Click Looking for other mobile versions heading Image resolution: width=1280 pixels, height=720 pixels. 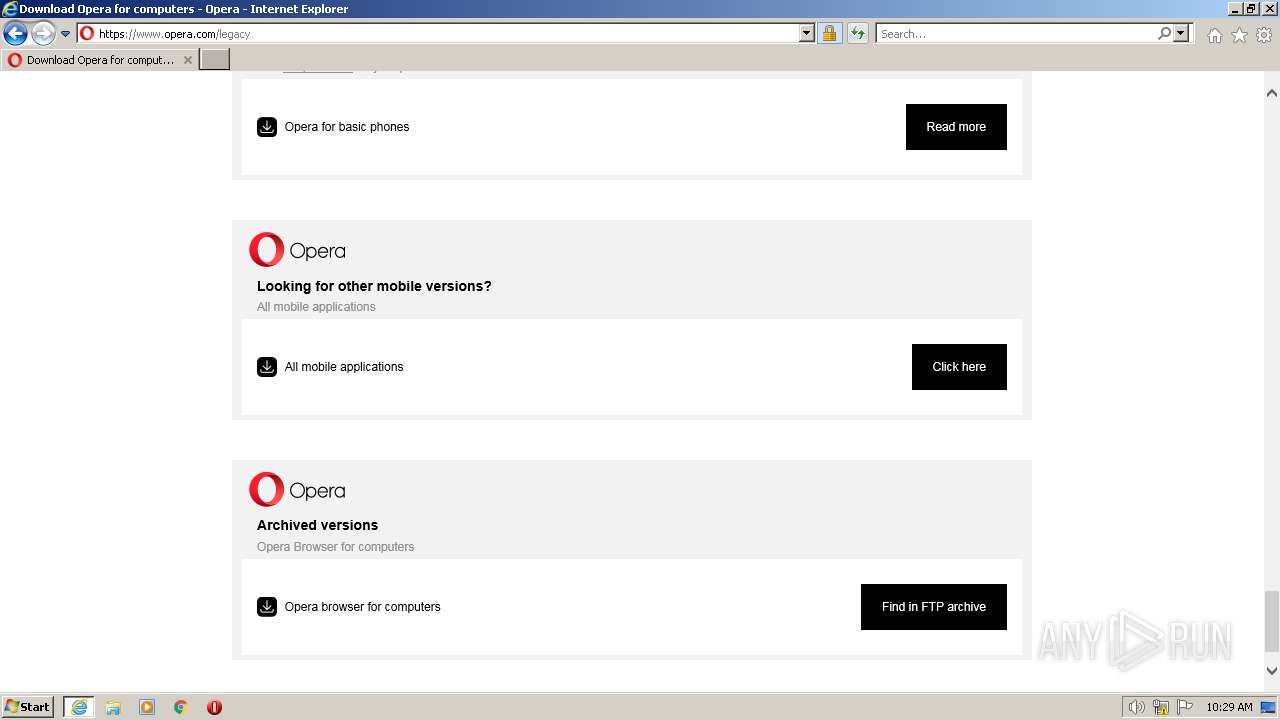coord(374,286)
